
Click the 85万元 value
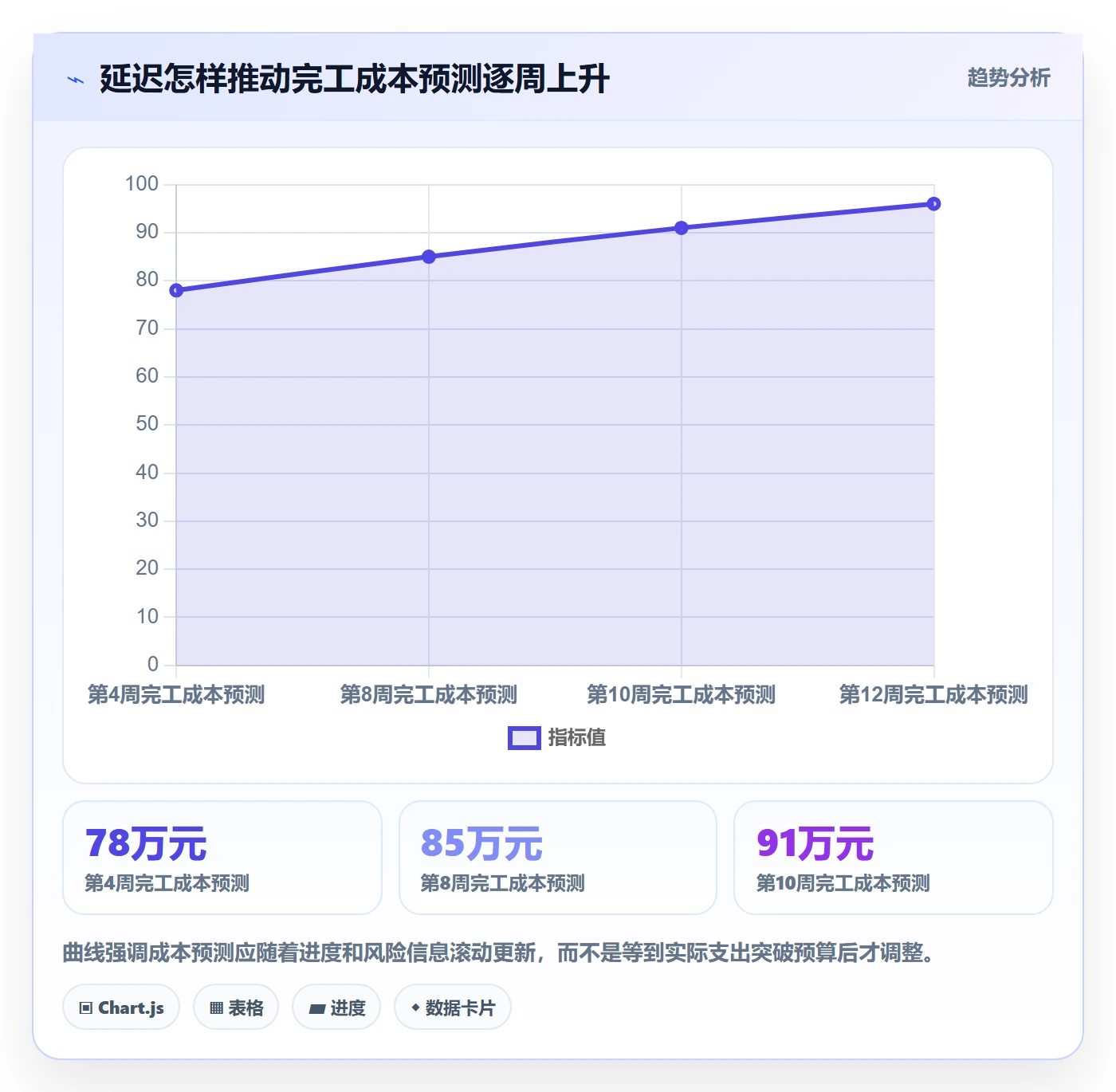tap(481, 843)
